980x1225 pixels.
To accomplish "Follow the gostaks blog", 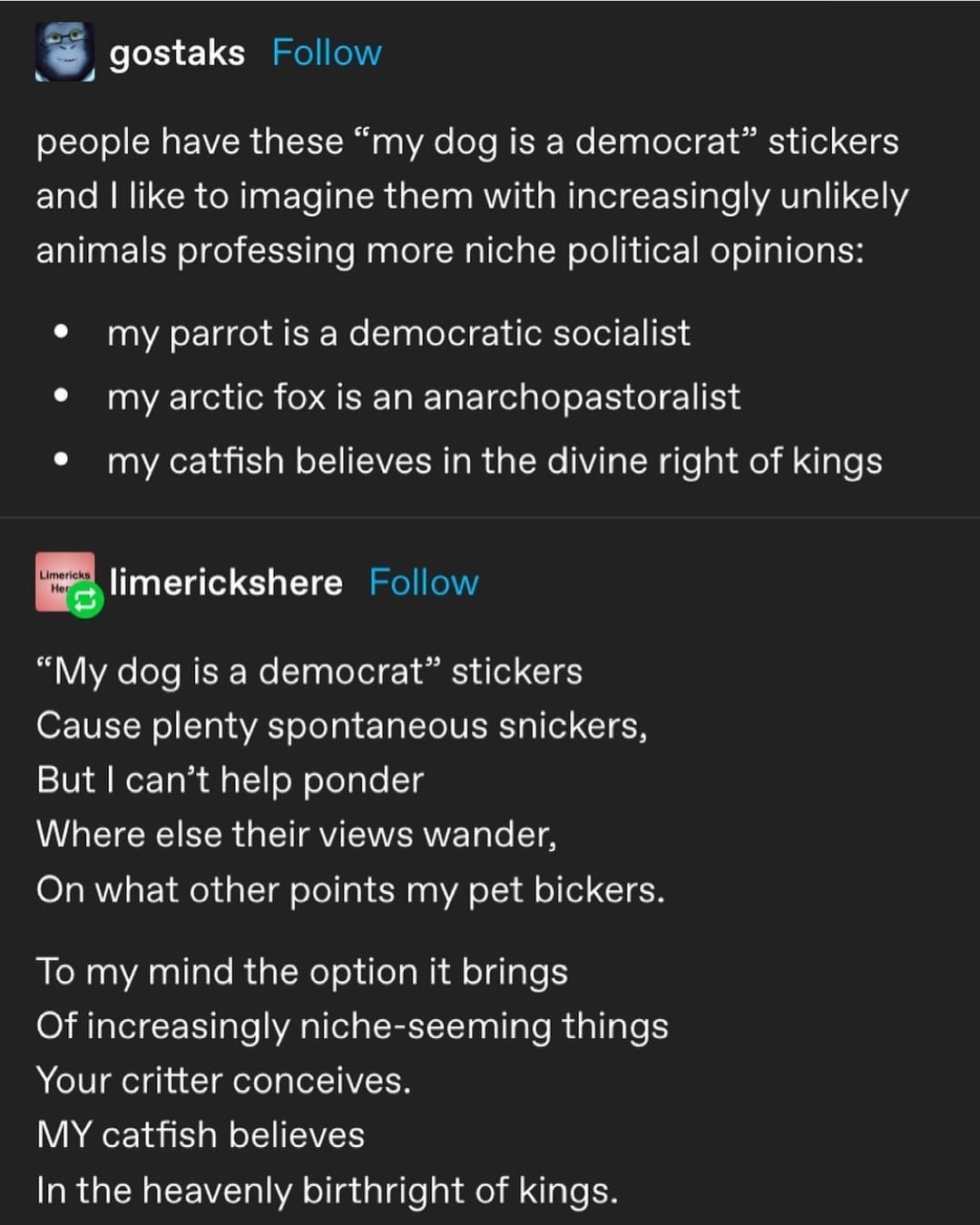I will tap(327, 53).
